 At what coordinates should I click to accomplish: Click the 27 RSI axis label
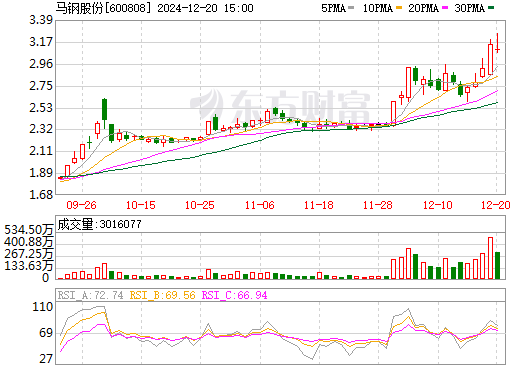[46, 359]
